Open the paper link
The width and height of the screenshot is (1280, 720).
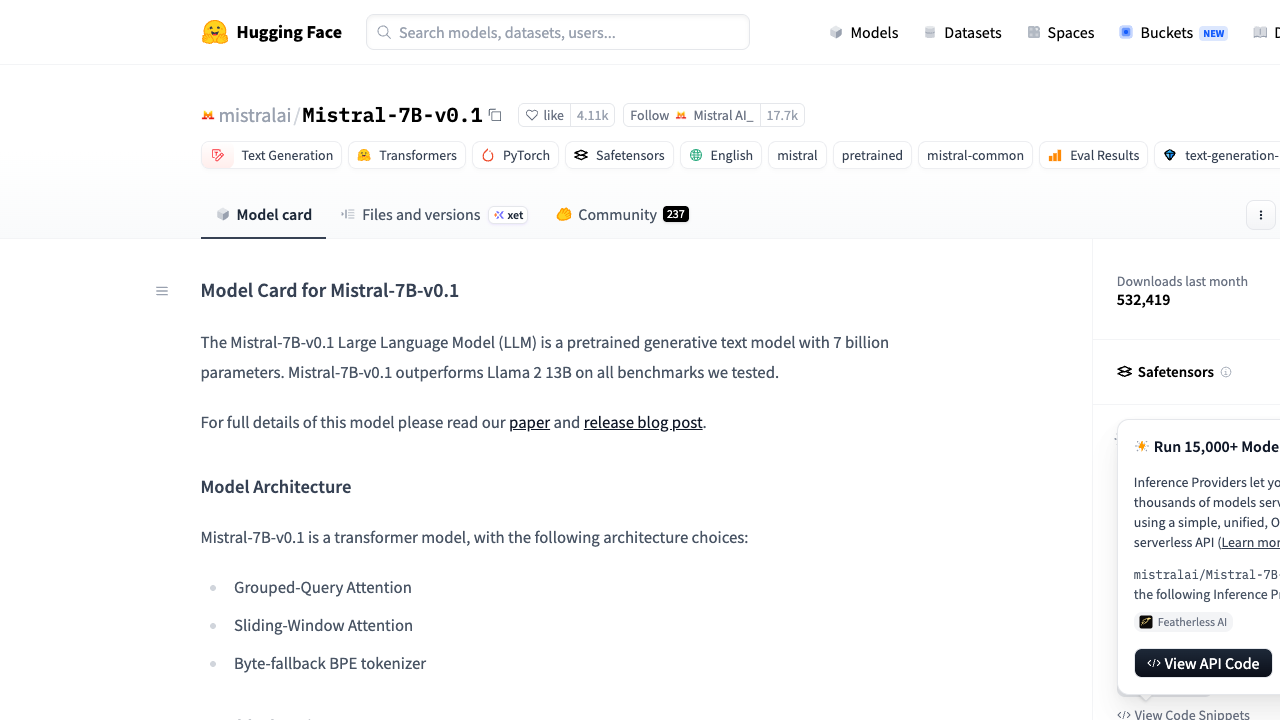click(529, 422)
